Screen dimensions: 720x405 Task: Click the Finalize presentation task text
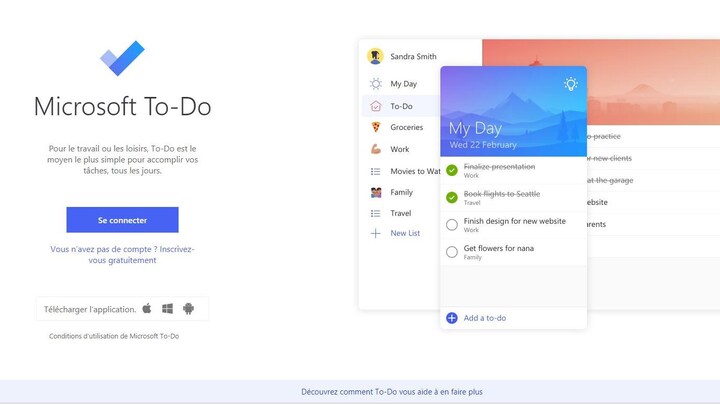[499, 167]
